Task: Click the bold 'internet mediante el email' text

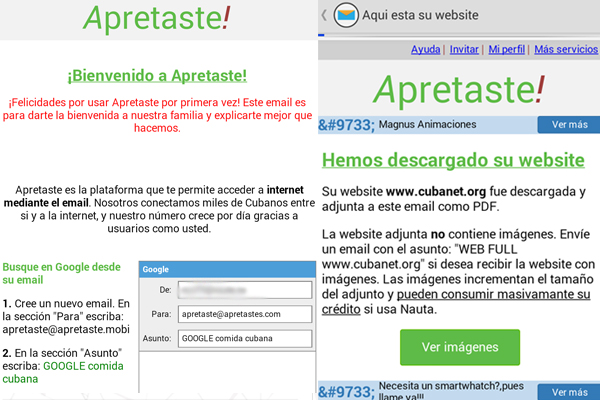Action: click(154, 196)
